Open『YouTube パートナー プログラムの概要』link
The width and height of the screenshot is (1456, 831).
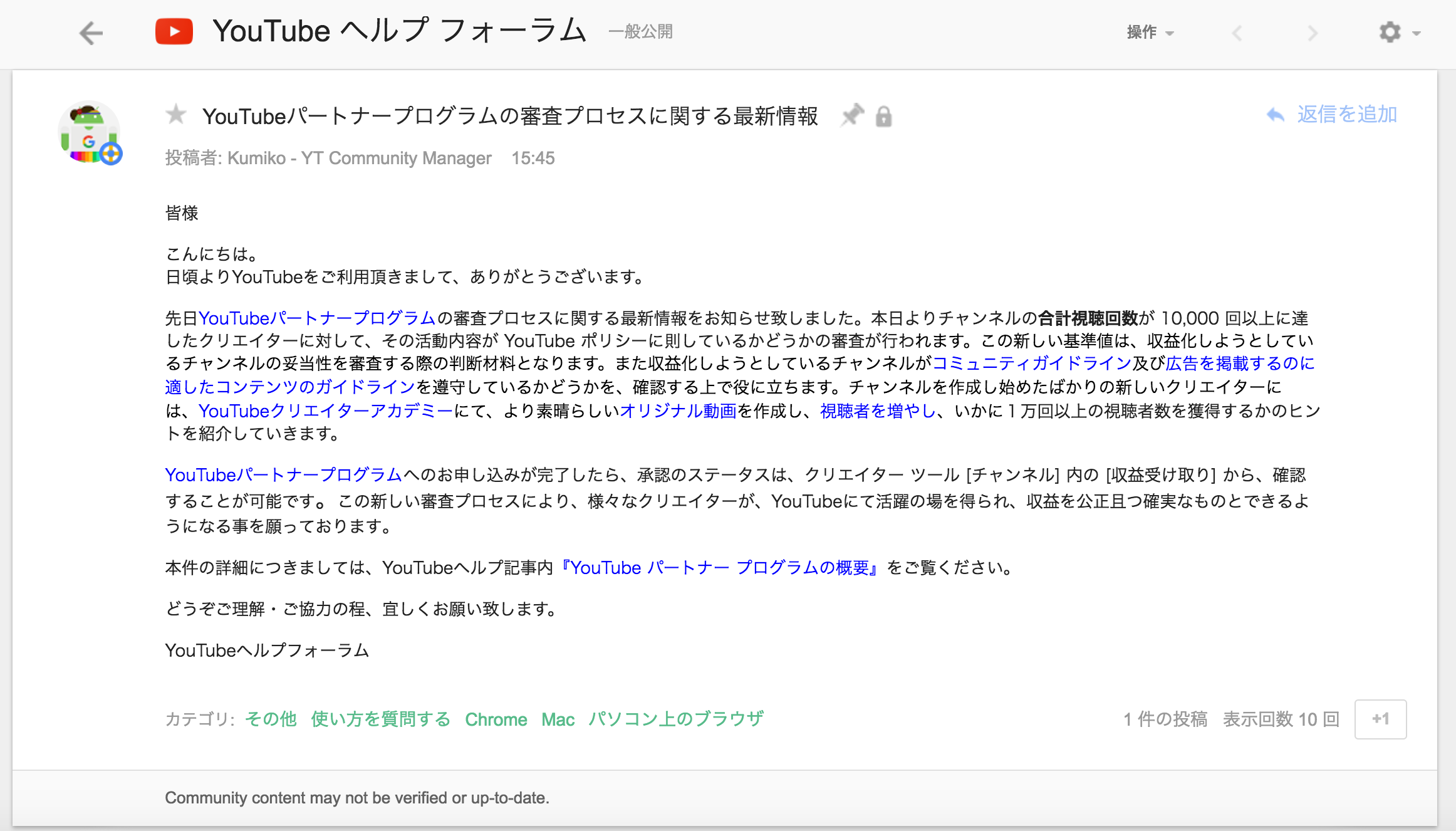tap(719, 568)
